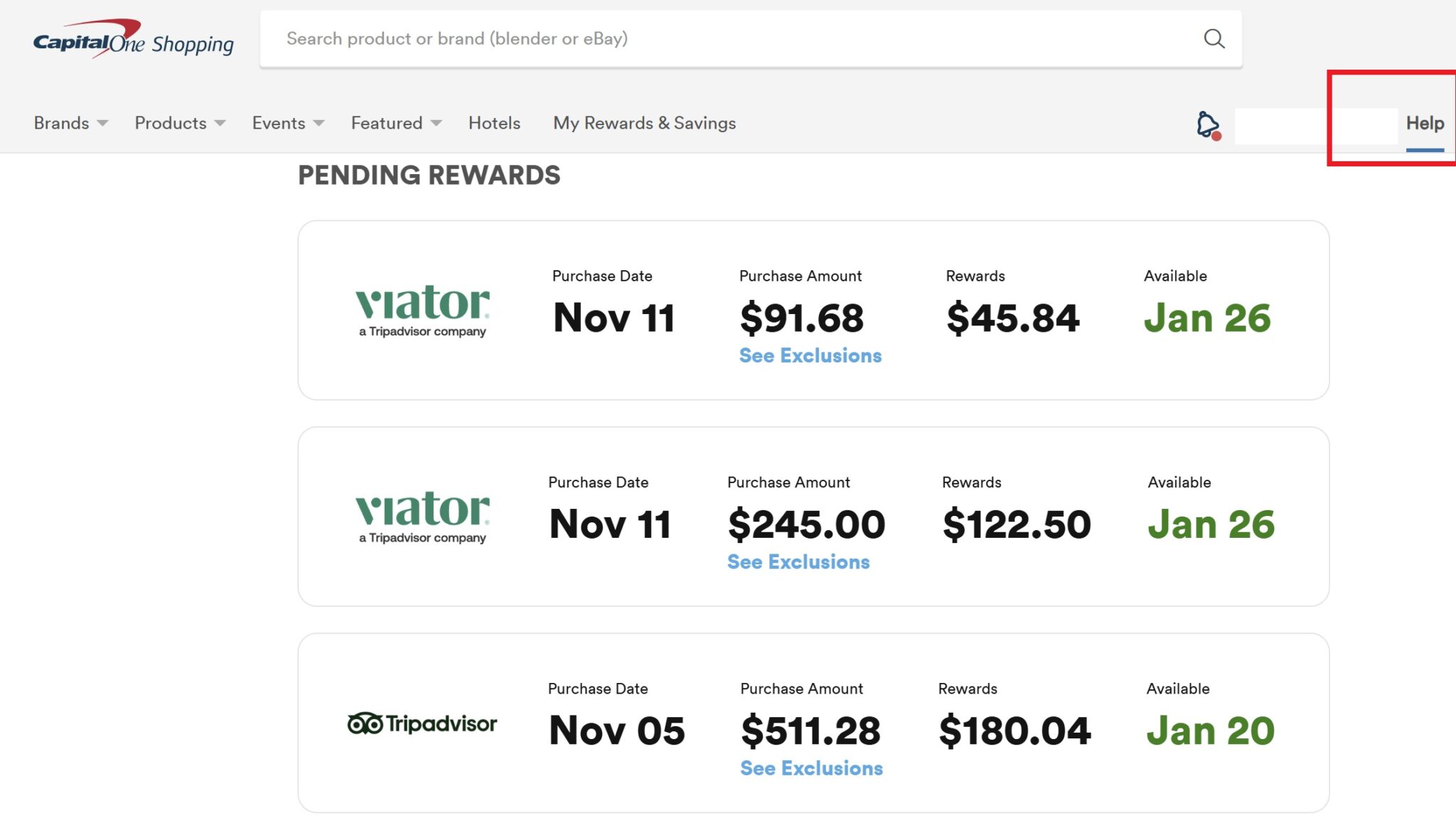
Task: Click the search magnifying glass icon
Action: 1214,39
